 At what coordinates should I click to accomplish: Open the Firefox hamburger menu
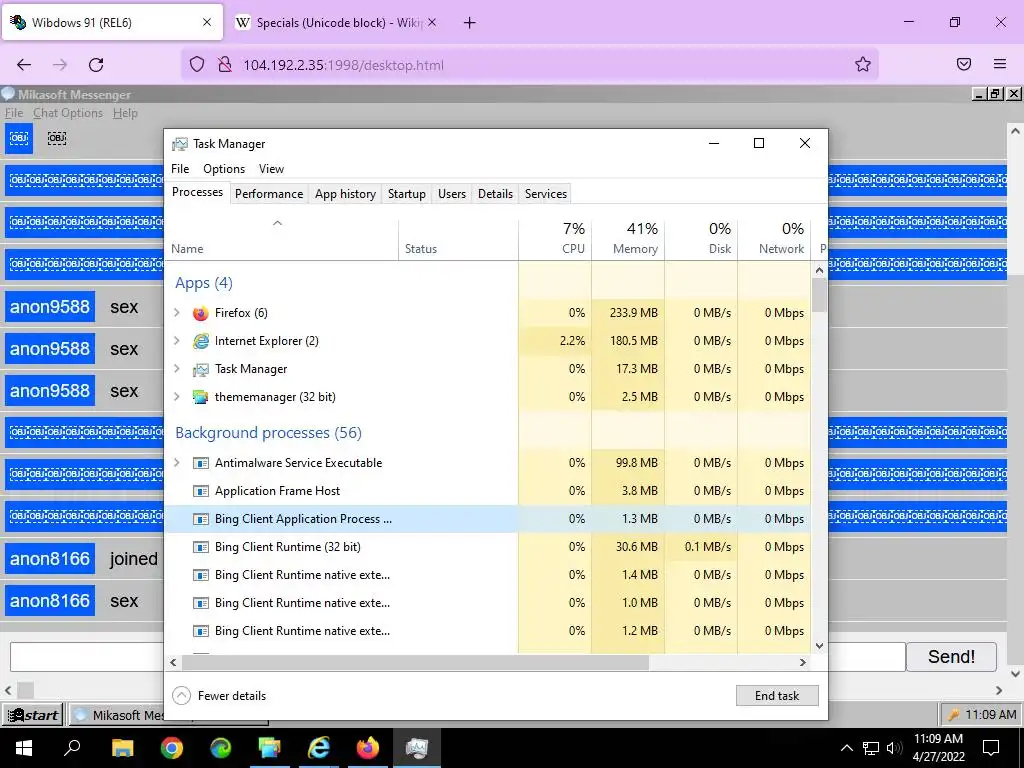1000,64
